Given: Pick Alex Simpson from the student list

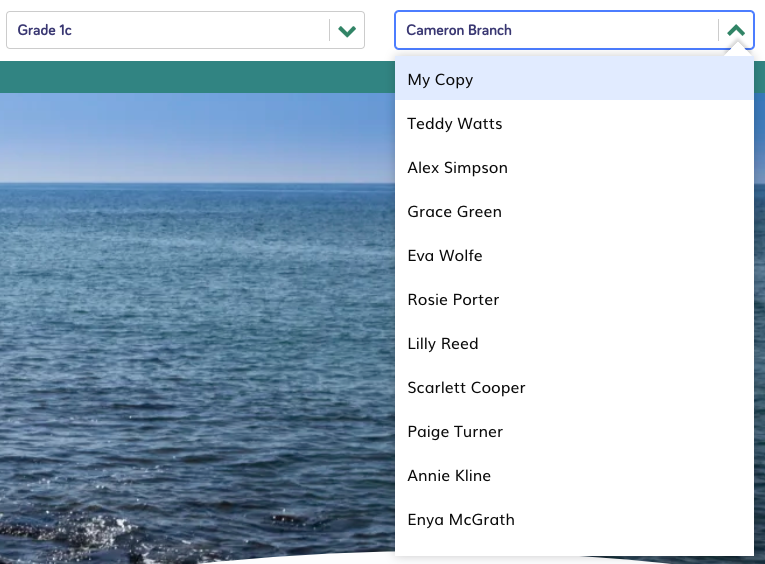Looking at the screenshot, I should tap(458, 168).
